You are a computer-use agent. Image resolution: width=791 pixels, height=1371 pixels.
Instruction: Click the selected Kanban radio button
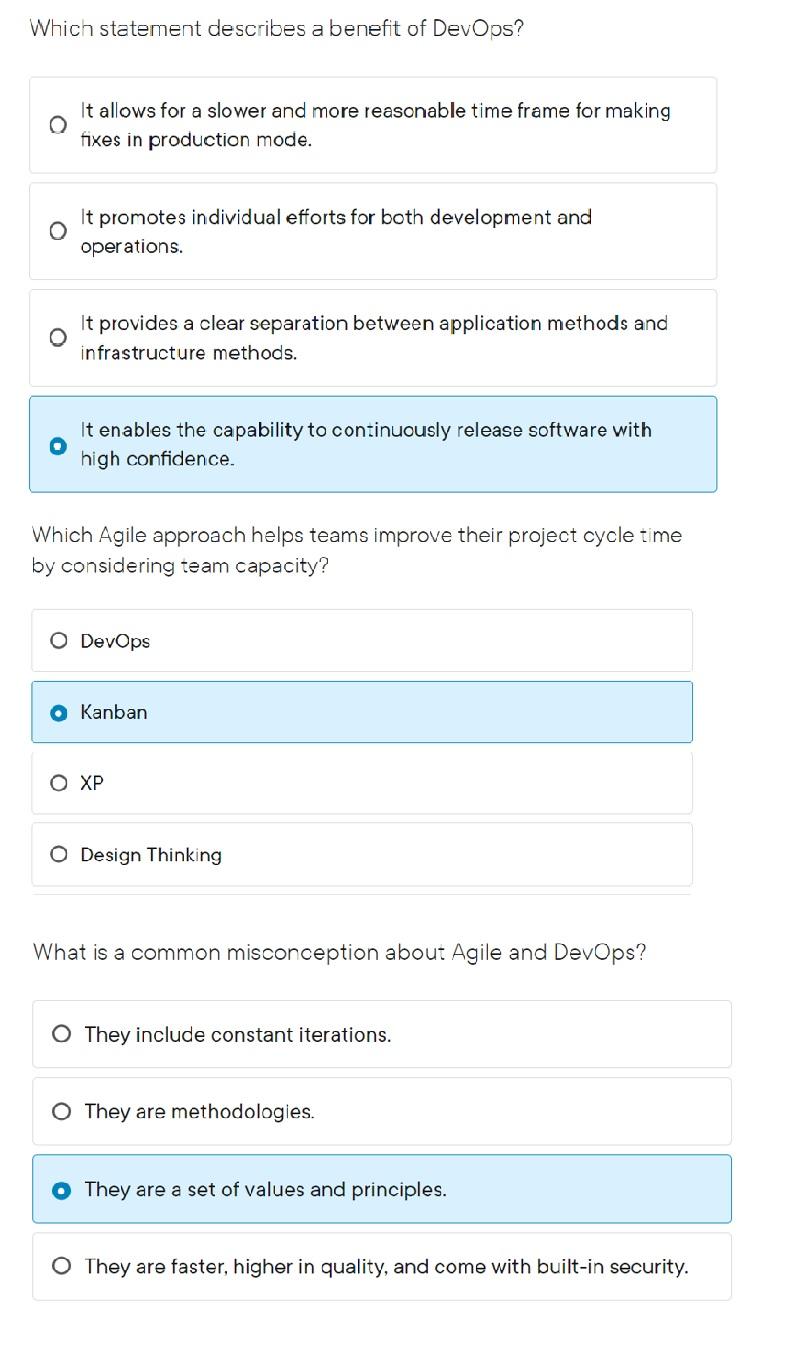tap(59, 712)
